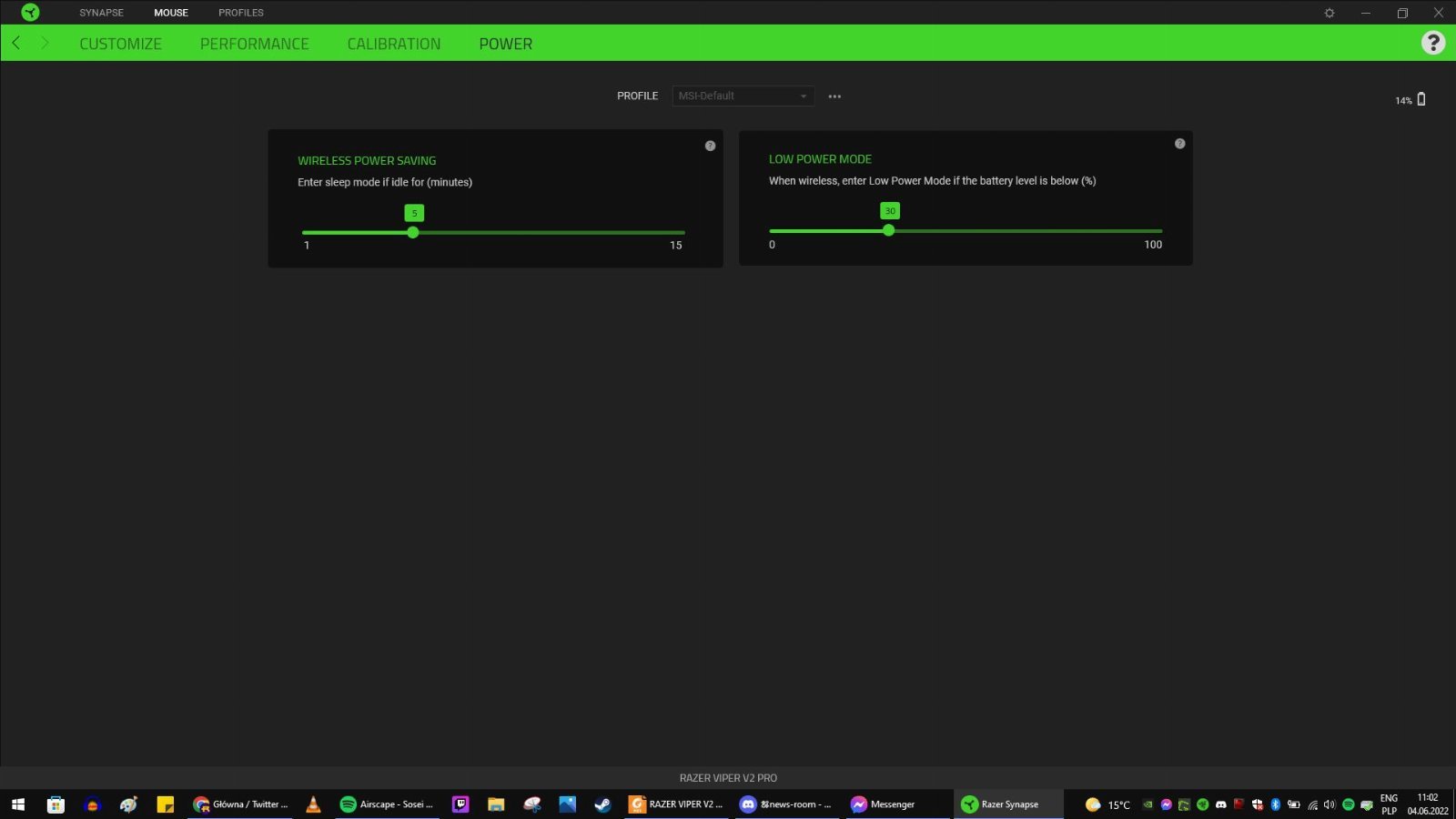
Task: Click the Low Power Mode slider handle
Action: 889,231
